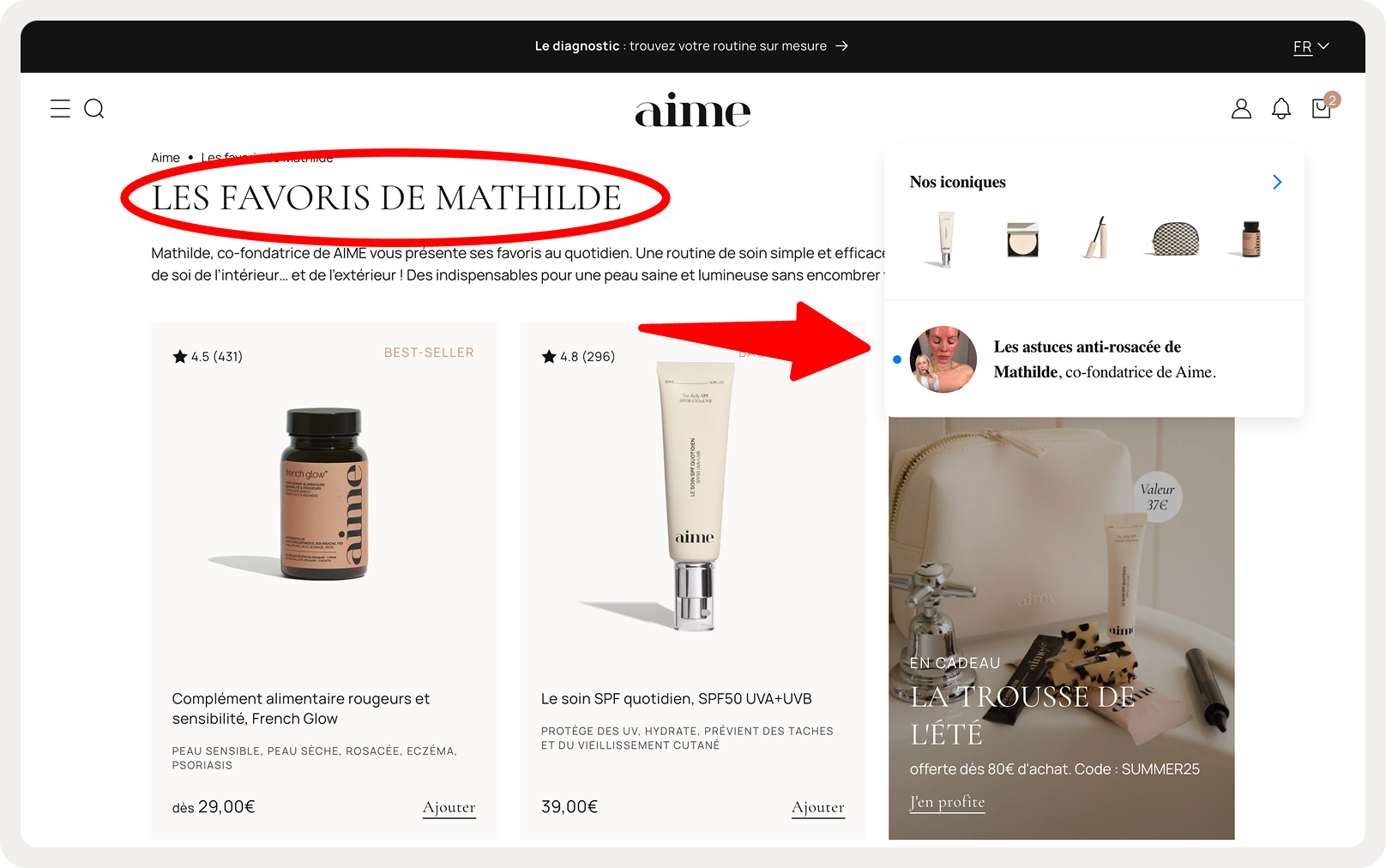Open Mathilde's anti-rosacée tips notification
1386x868 pixels.
pyautogui.click(x=1094, y=359)
